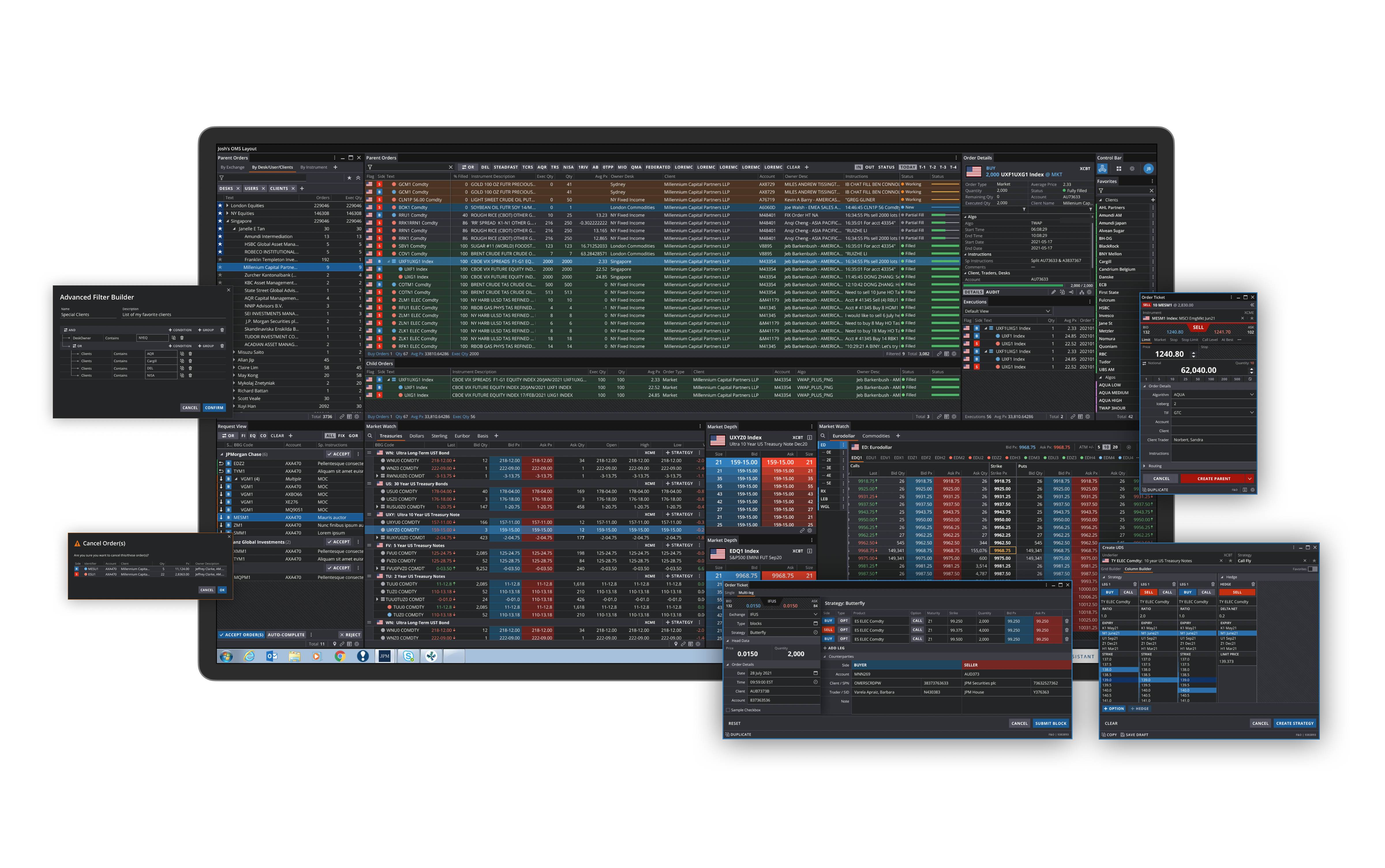
Task: Click the Duplicate icon in multi-leg Order Ticket
Action: 728,734
